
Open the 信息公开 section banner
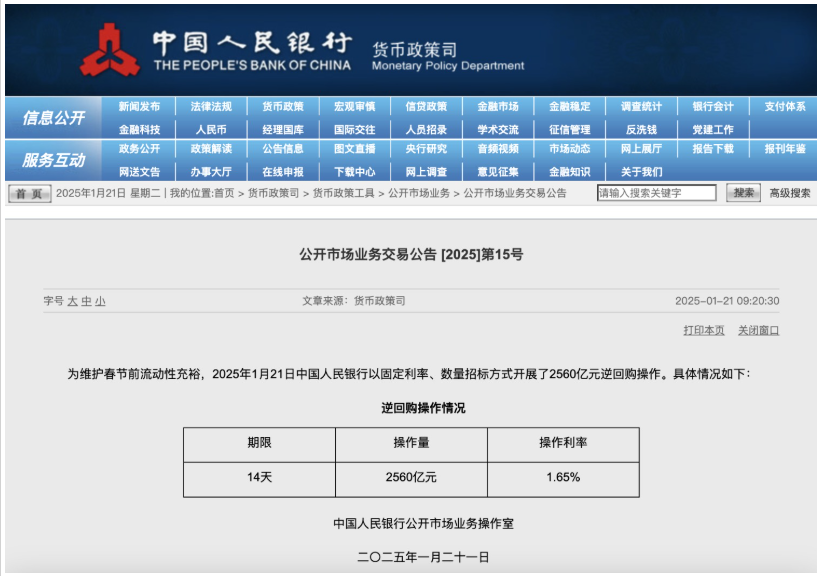tap(54, 118)
